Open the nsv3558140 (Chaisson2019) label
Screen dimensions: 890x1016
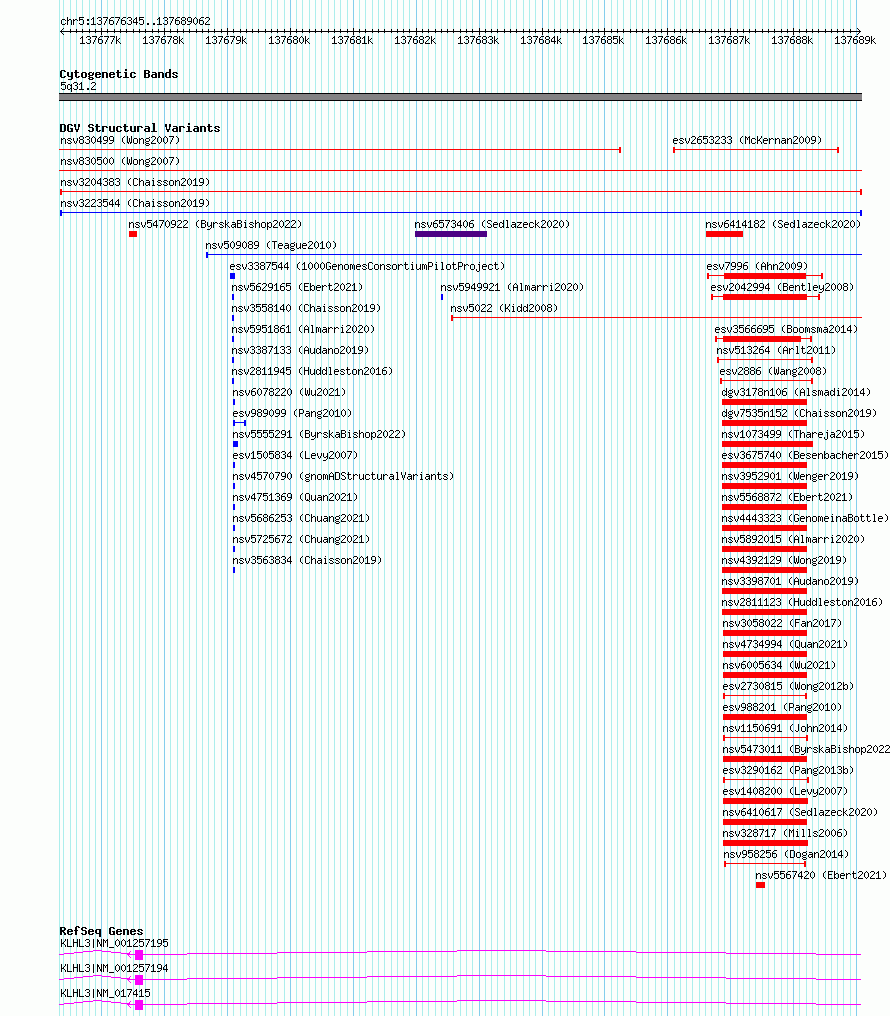click(306, 308)
